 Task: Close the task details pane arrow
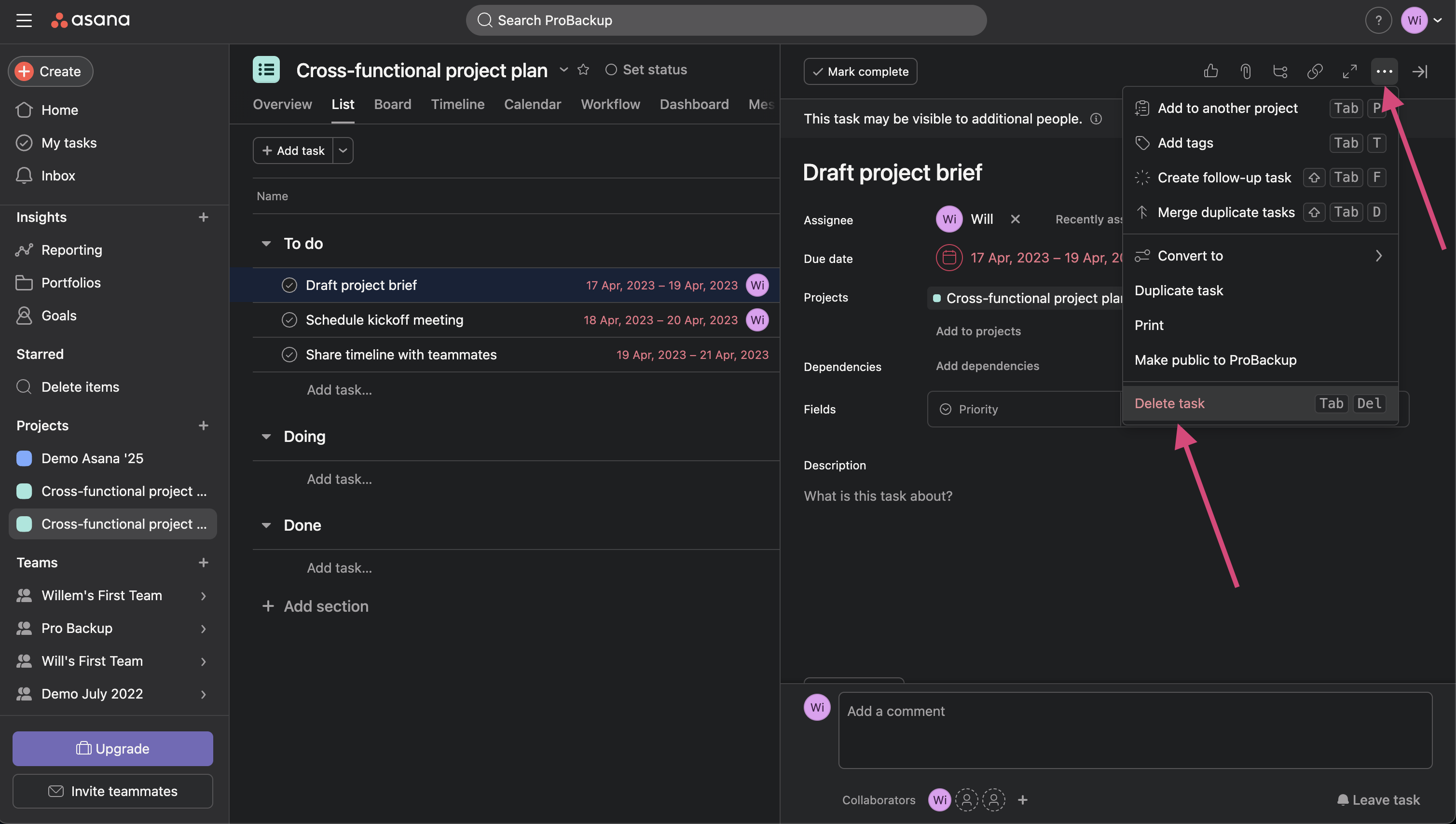click(x=1420, y=71)
